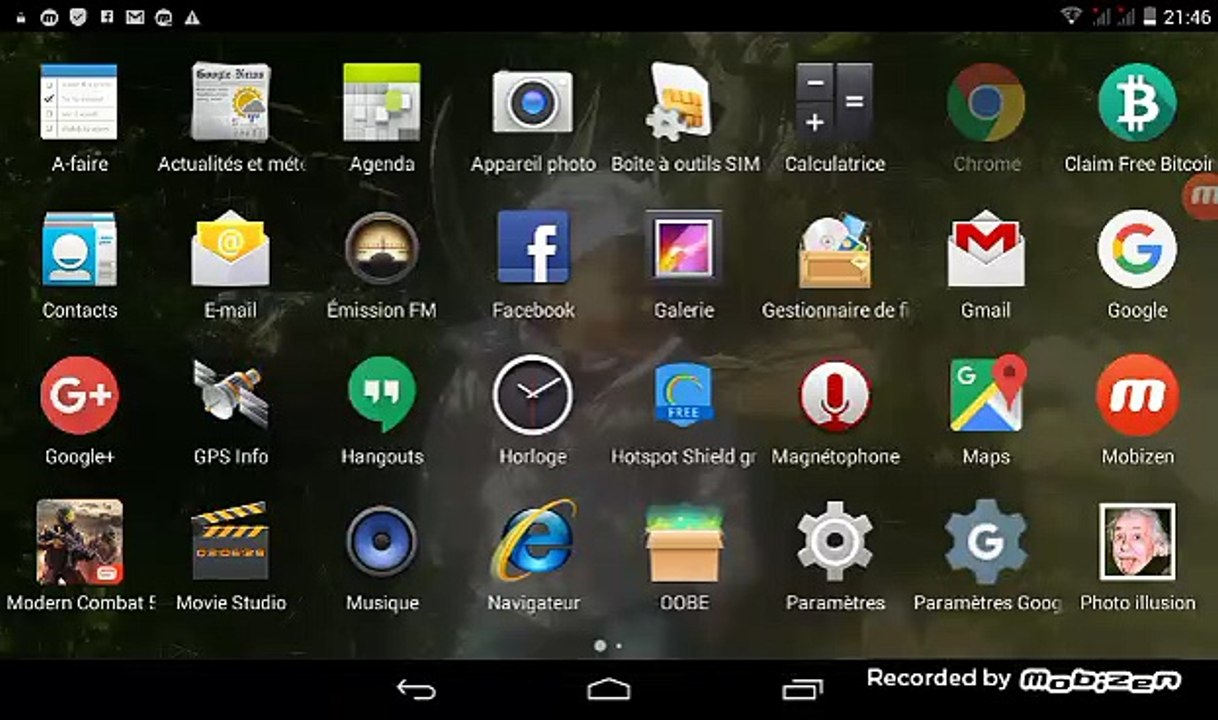This screenshot has height=720, width=1218.
Task: Open the Horloge clock app
Action: tap(533, 395)
